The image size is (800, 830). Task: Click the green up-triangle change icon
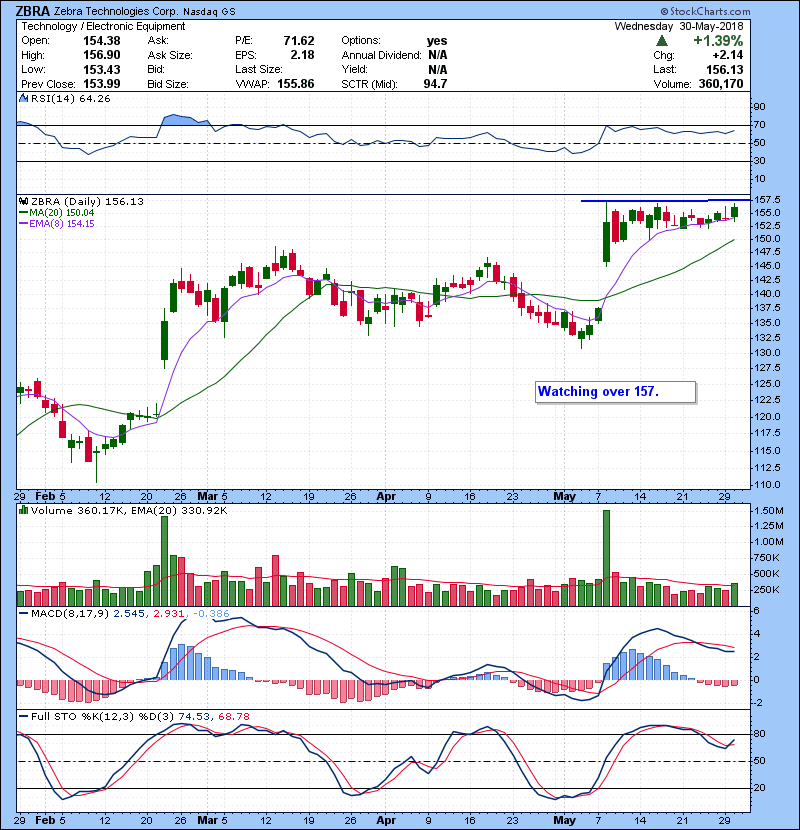661,41
